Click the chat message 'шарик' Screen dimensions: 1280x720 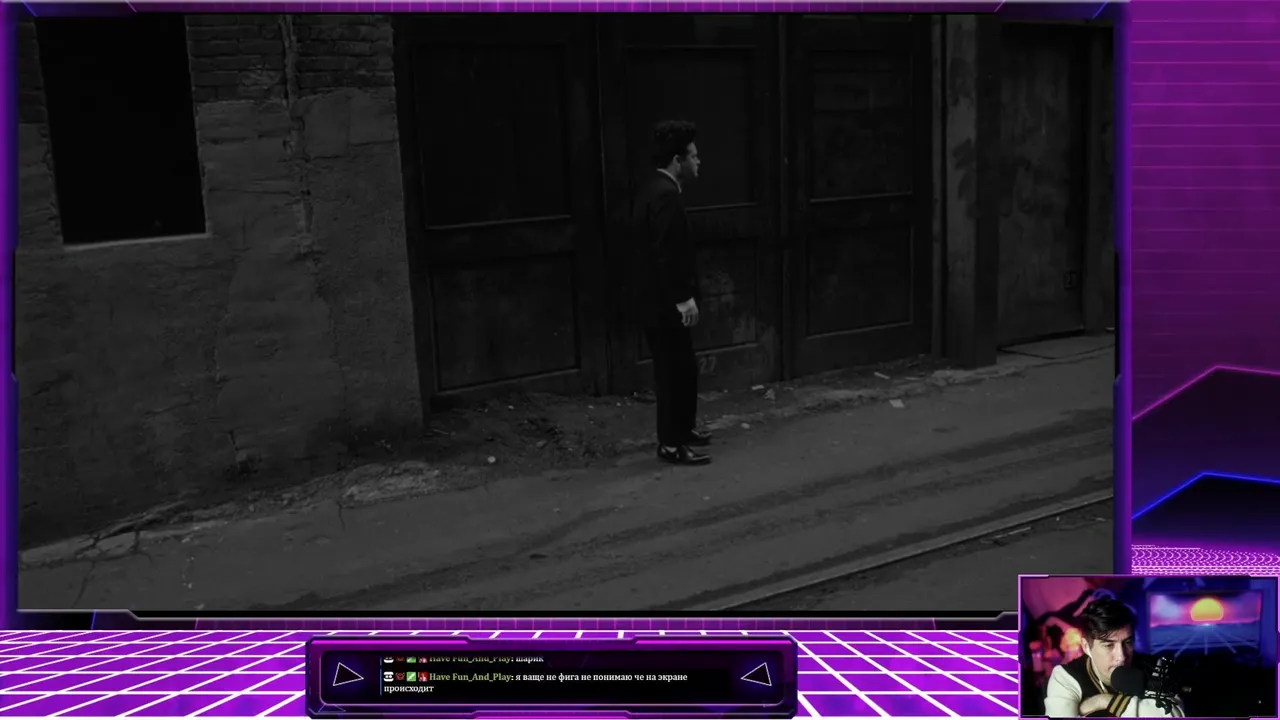coord(529,659)
